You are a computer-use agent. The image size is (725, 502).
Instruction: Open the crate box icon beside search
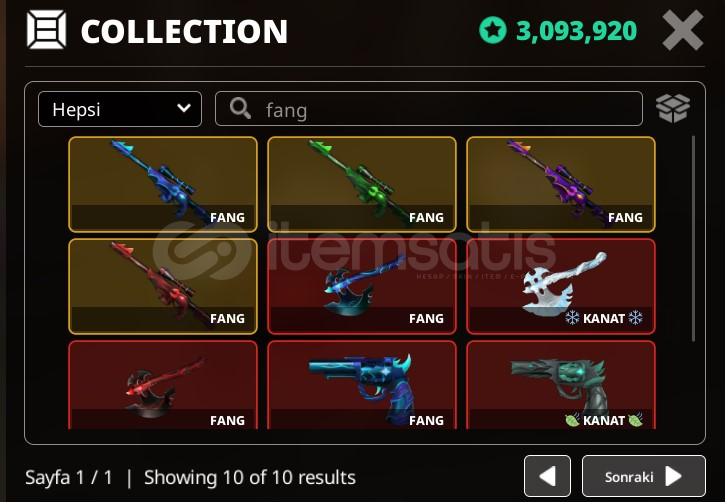click(673, 109)
